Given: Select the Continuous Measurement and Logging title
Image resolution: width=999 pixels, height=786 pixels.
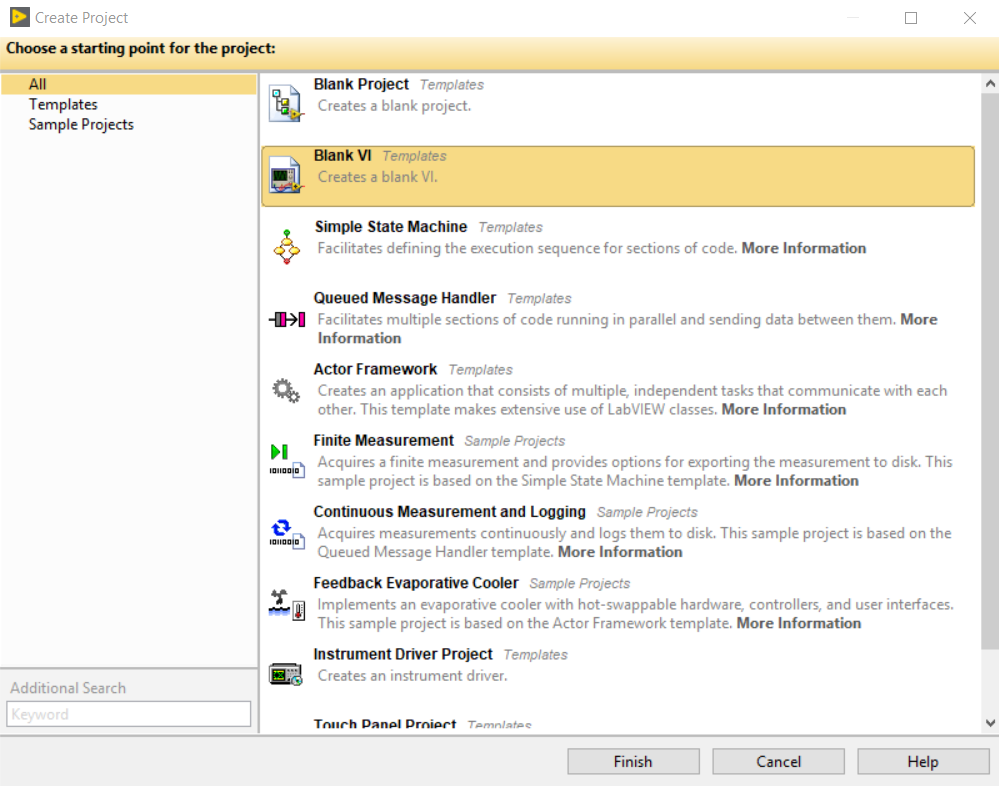Looking at the screenshot, I should (x=449, y=513).
